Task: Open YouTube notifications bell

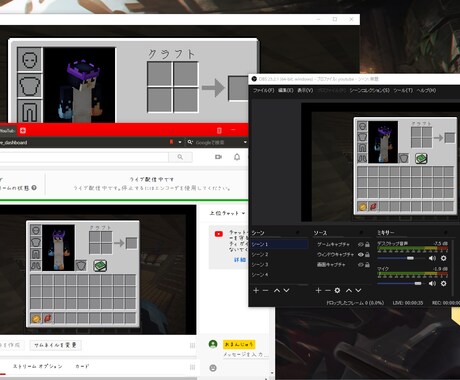Action: [x=237, y=157]
